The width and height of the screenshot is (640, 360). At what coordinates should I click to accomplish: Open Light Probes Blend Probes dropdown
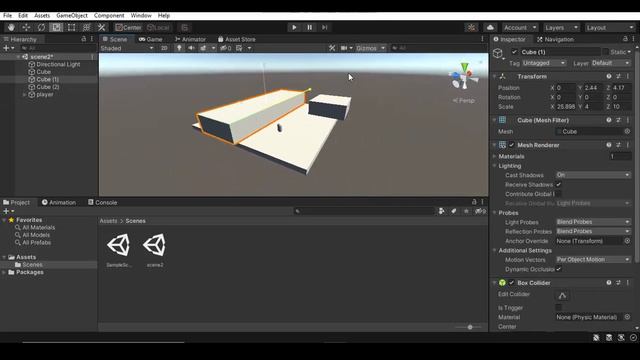[x=593, y=222]
